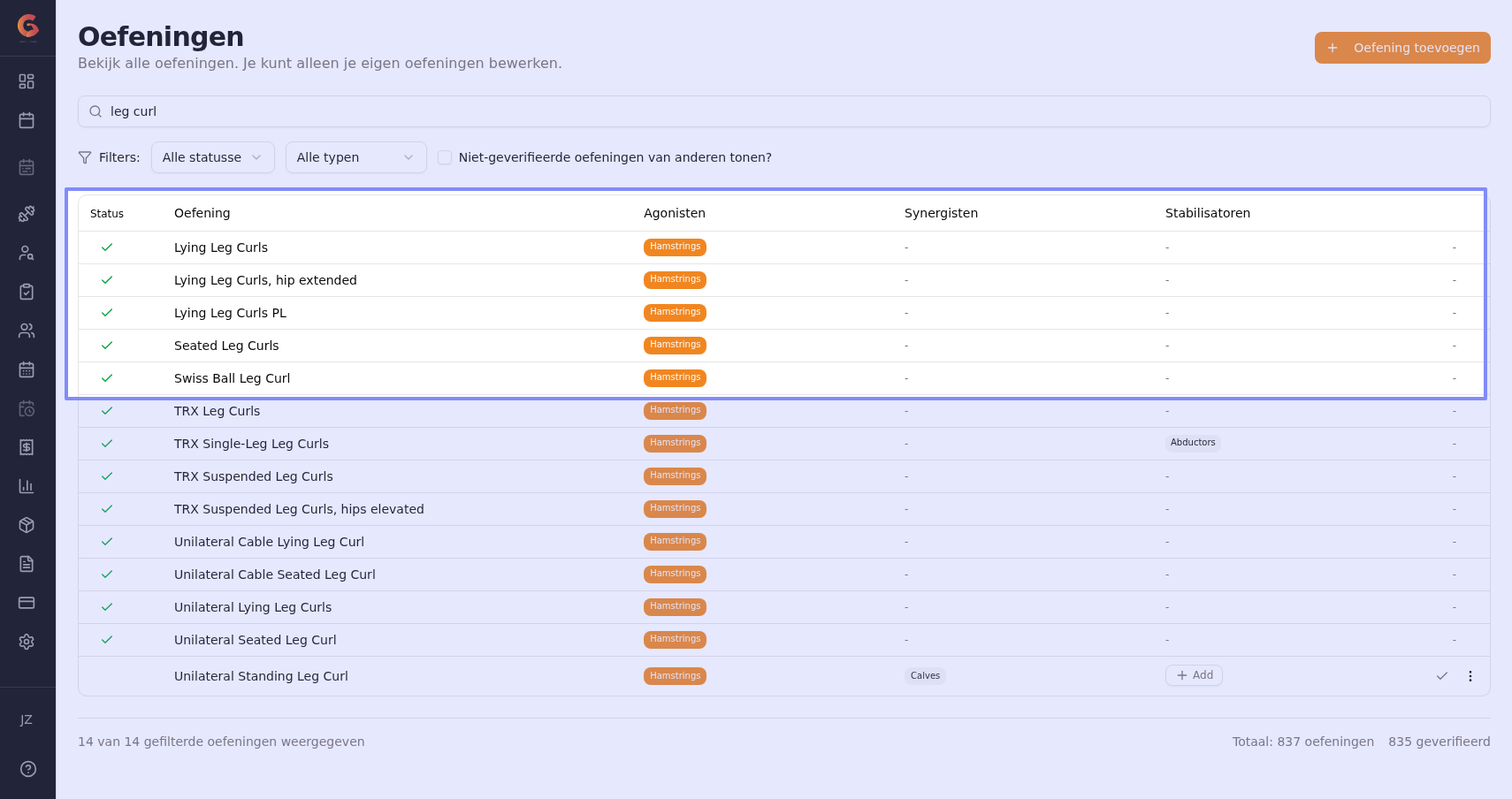Viewport: 1512px width, 799px height.
Task: Open the credit card icon in the sidebar
Action: tap(27, 603)
